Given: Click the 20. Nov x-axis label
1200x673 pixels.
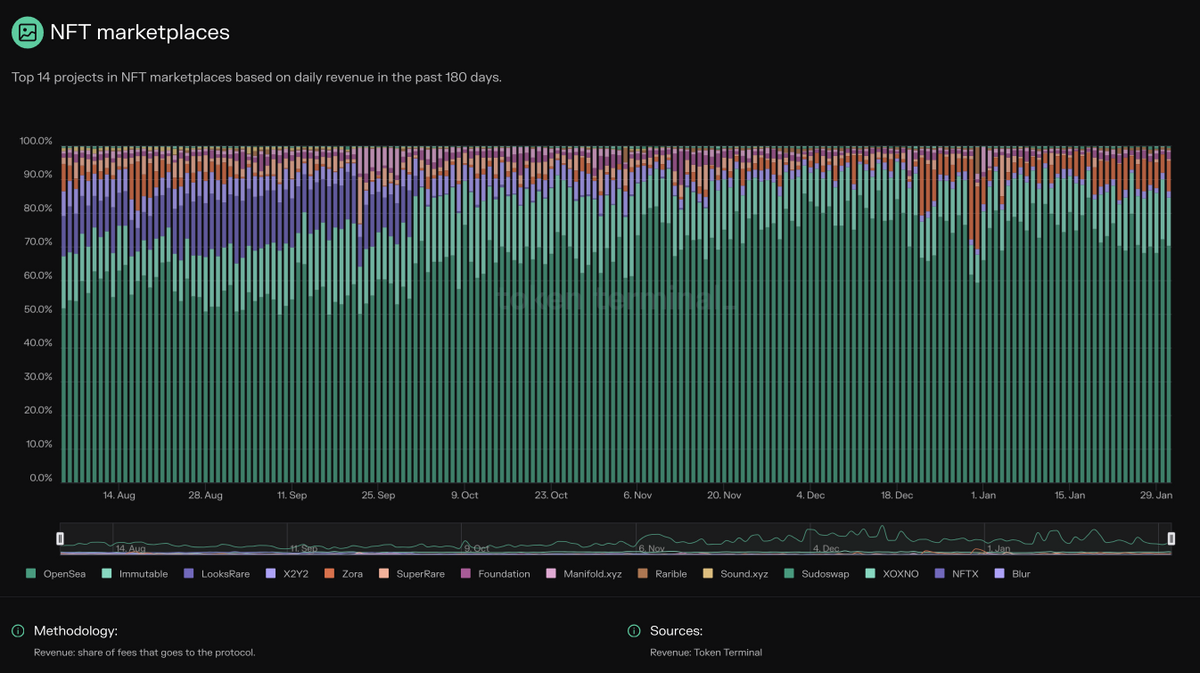Looking at the screenshot, I should [x=724, y=495].
